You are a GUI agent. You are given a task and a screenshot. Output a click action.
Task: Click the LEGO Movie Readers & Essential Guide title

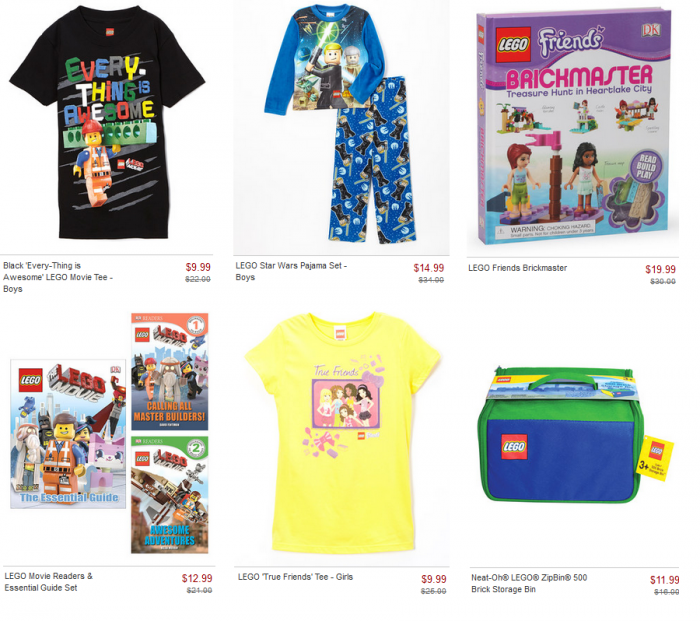point(49,582)
